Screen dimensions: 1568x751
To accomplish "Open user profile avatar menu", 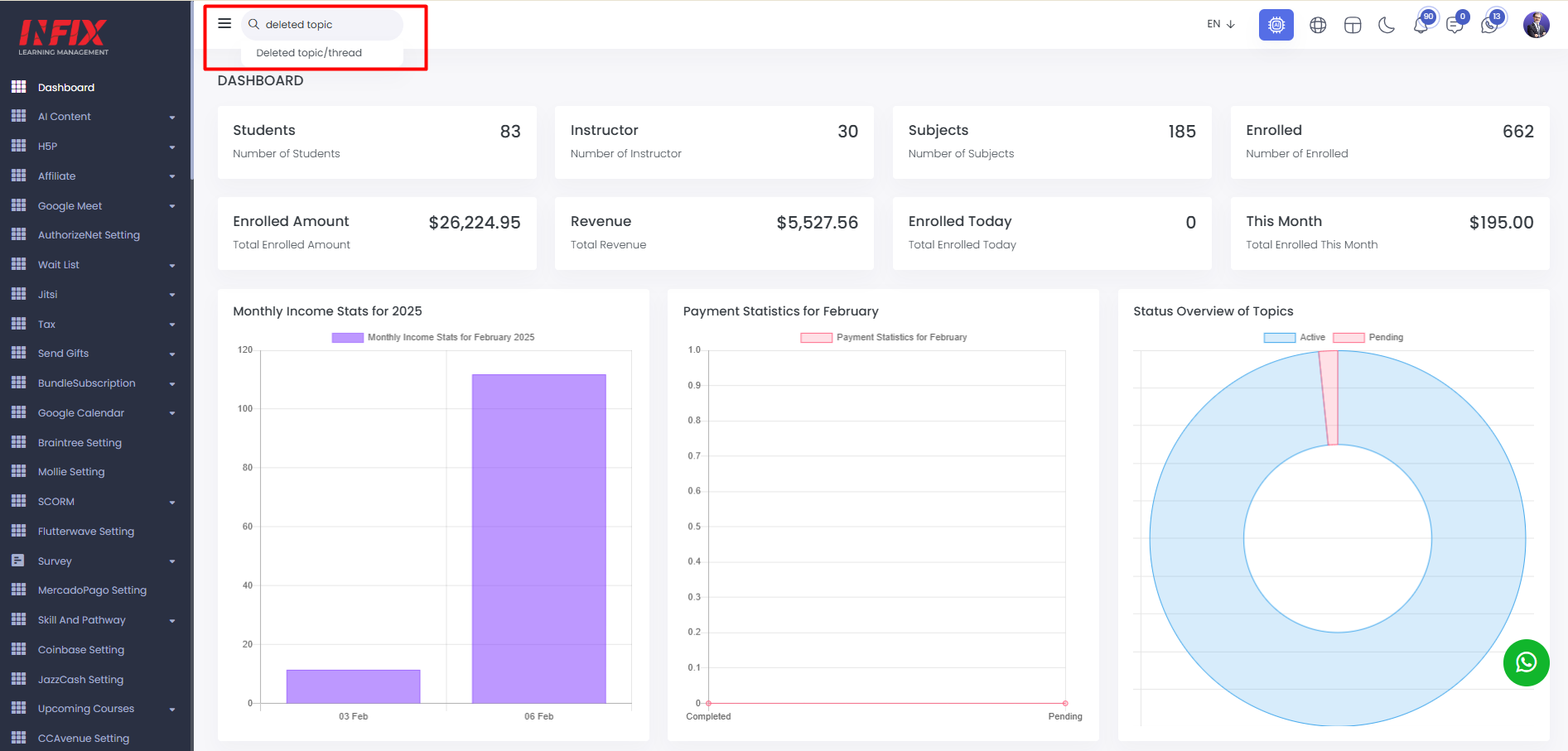I will [1537, 25].
